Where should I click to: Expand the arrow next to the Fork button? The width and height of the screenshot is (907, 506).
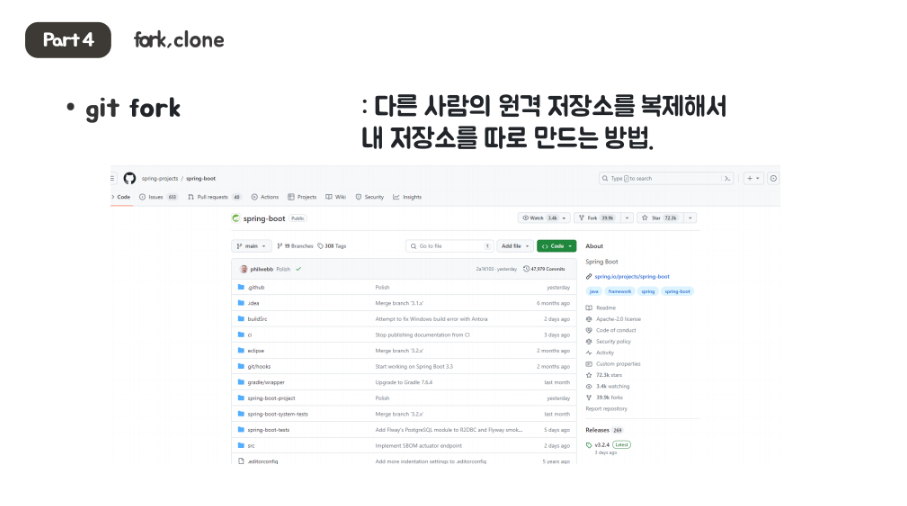[627, 218]
